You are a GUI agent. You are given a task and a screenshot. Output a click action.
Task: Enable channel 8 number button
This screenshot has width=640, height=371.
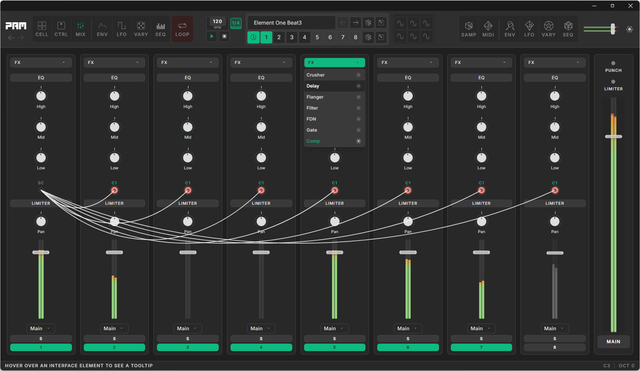click(x=555, y=347)
